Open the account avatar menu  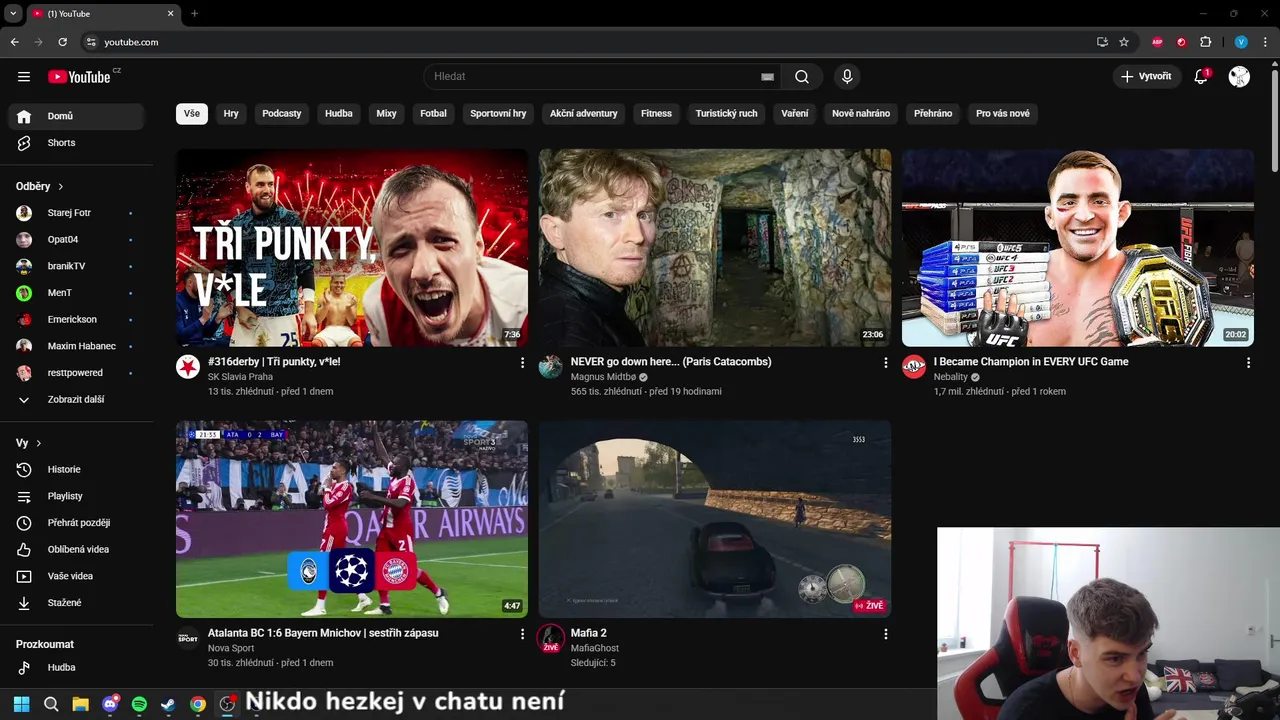point(1239,76)
